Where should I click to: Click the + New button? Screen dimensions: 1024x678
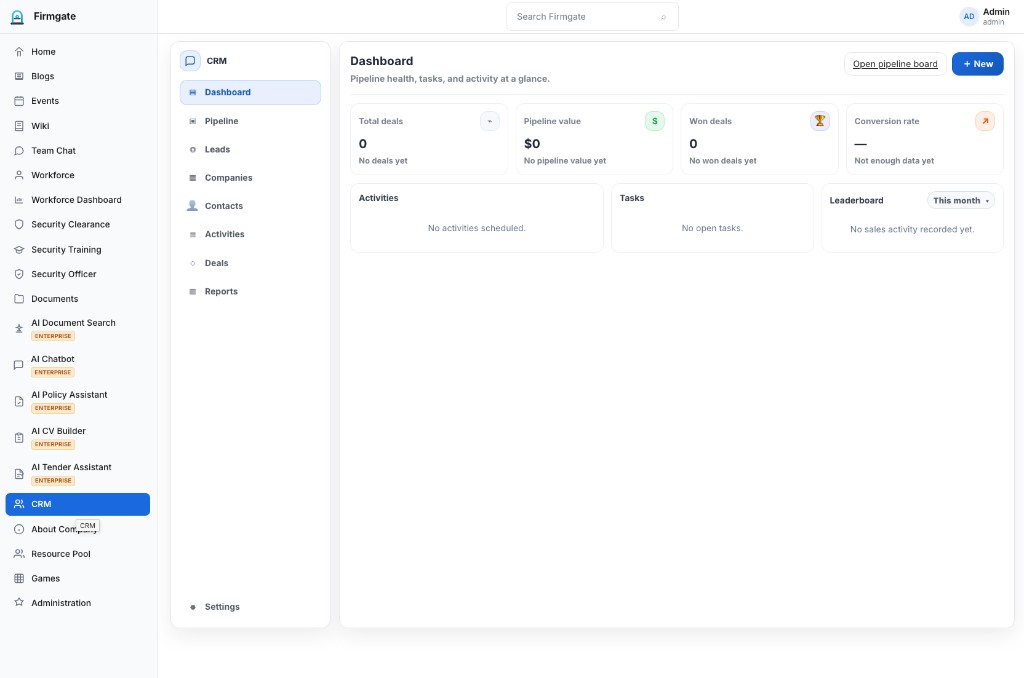coord(978,64)
